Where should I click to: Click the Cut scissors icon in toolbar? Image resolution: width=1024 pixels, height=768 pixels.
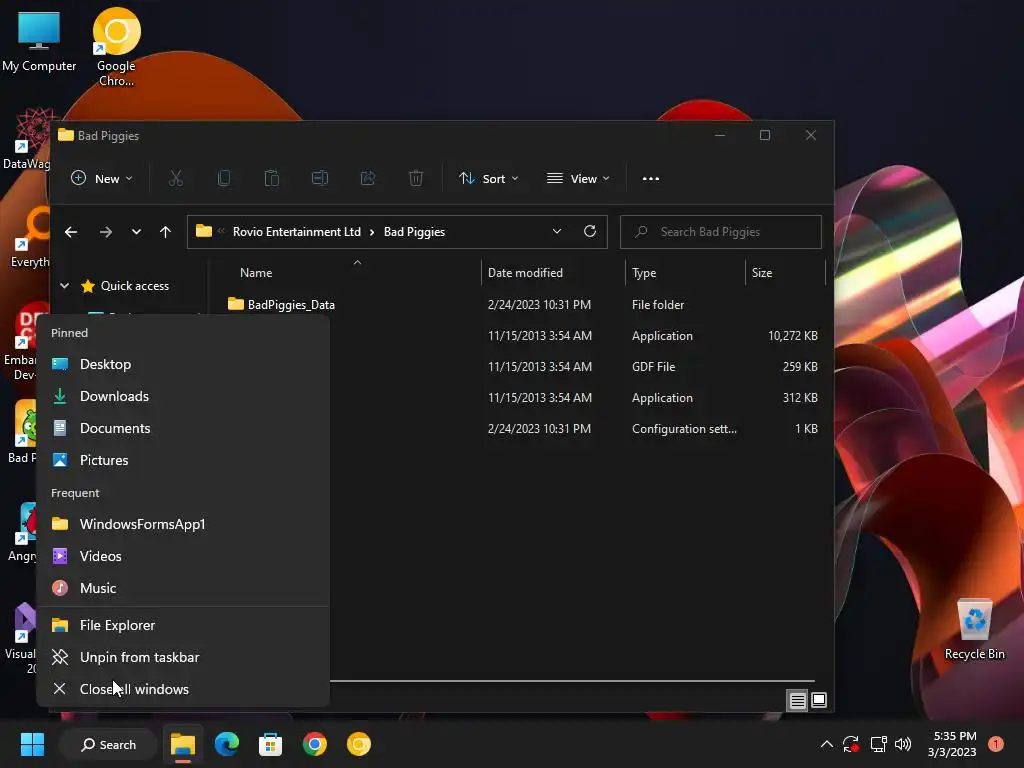[x=176, y=178]
